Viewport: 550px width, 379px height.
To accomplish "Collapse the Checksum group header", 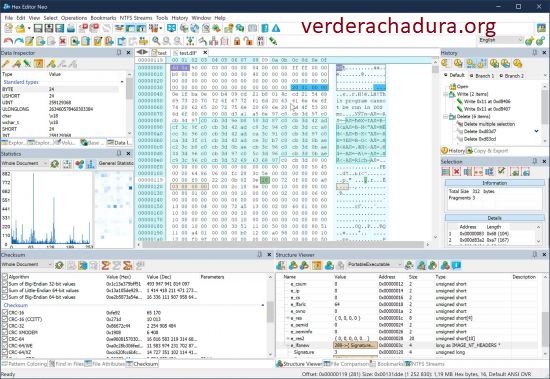I will click(263, 305).
